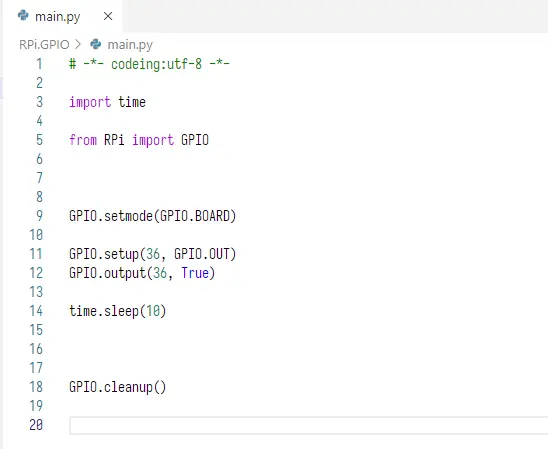
Task: Click the Python icon in breadcrumb
Action: (95, 44)
